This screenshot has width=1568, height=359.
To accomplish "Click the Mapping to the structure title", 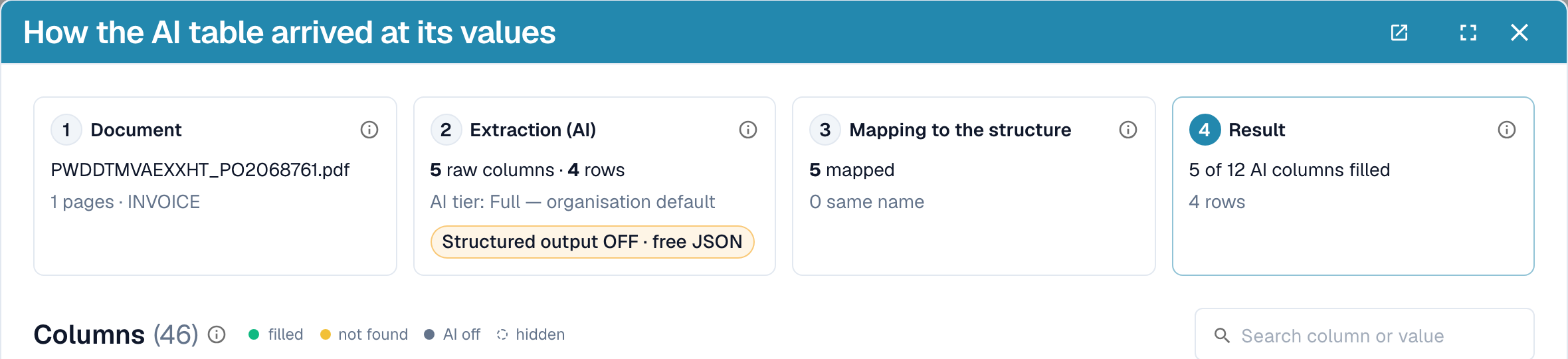I will click(x=960, y=130).
